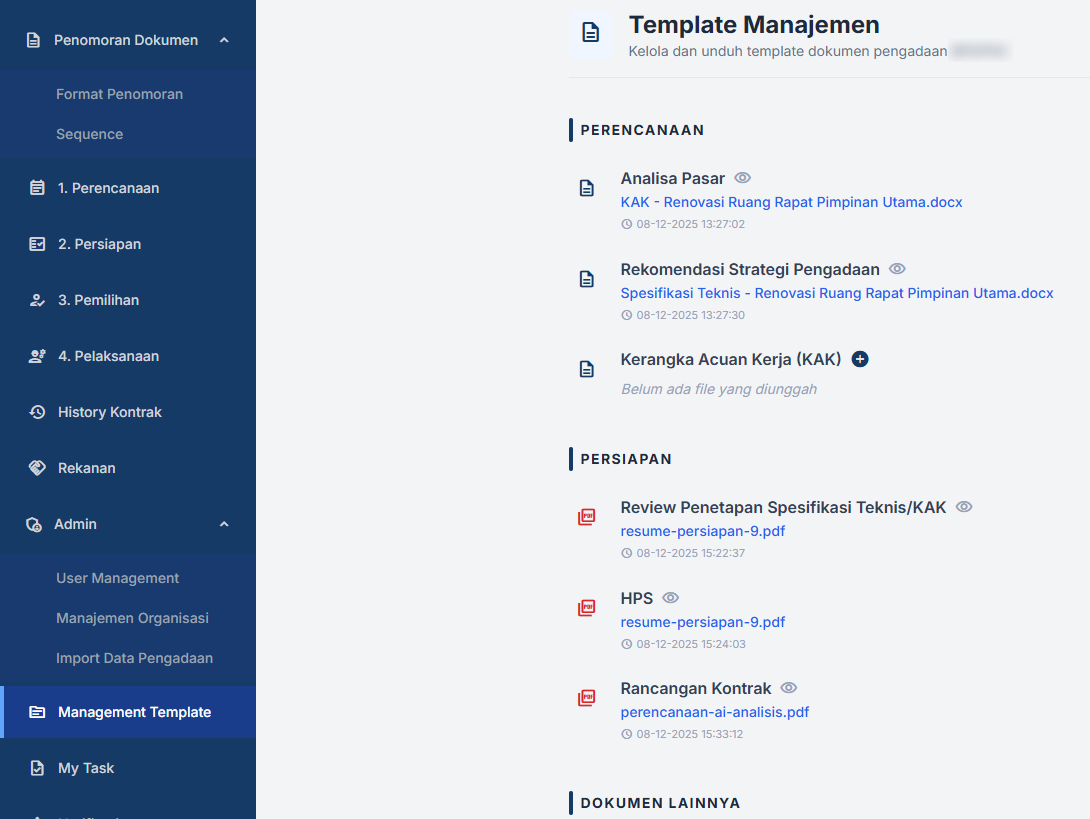Open Manajemen Organisasi submenu
The width and height of the screenshot is (1090, 819).
click(x=132, y=618)
